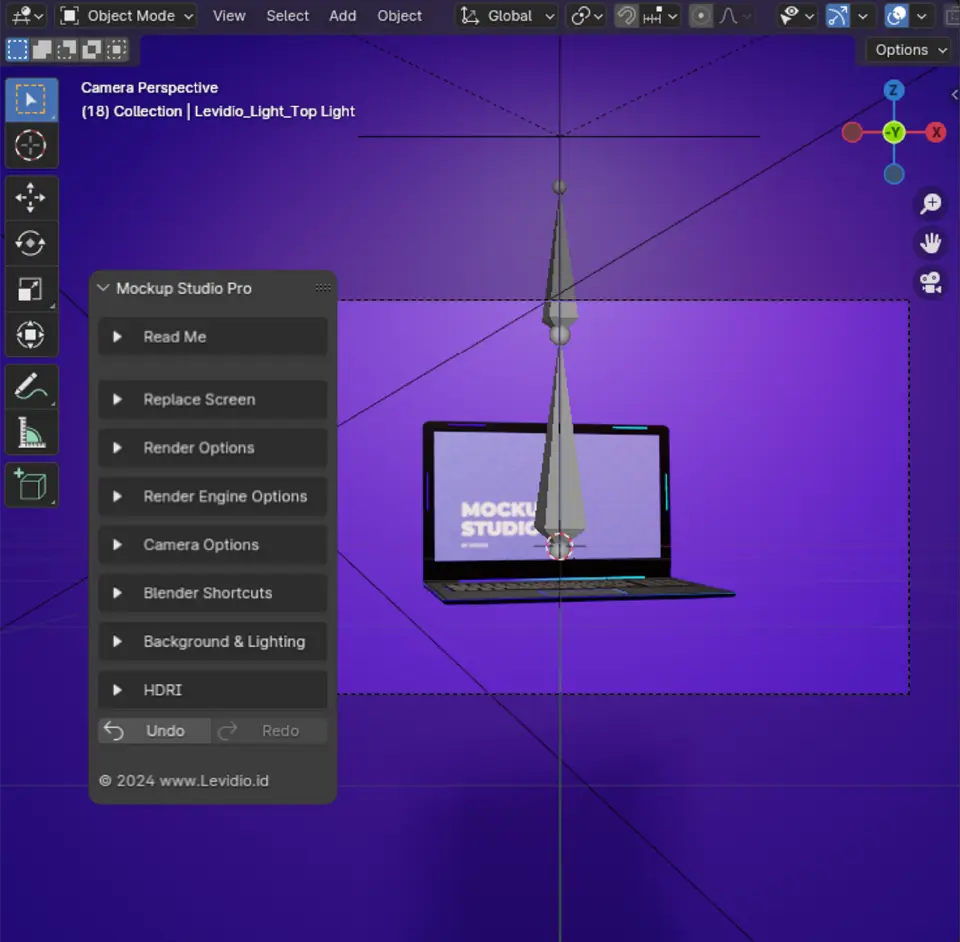Image resolution: width=960 pixels, height=942 pixels.
Task: Click the zoom view magnifier icon
Action: point(931,204)
